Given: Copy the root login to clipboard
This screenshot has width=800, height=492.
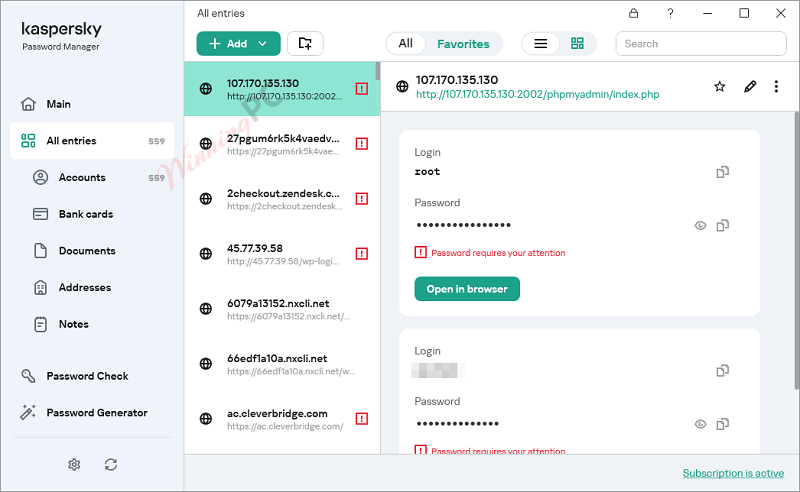Looking at the screenshot, I should coord(722,172).
